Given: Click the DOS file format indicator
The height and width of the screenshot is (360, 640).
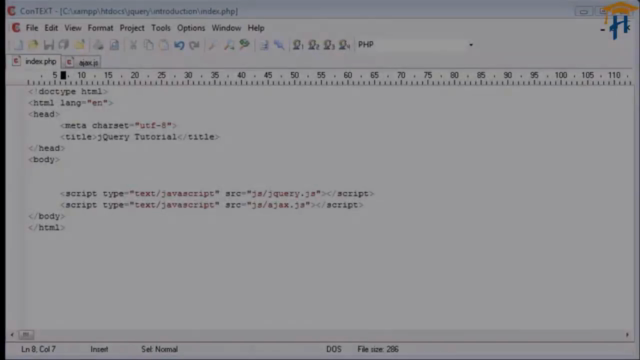Looking at the screenshot, I should [333, 349].
